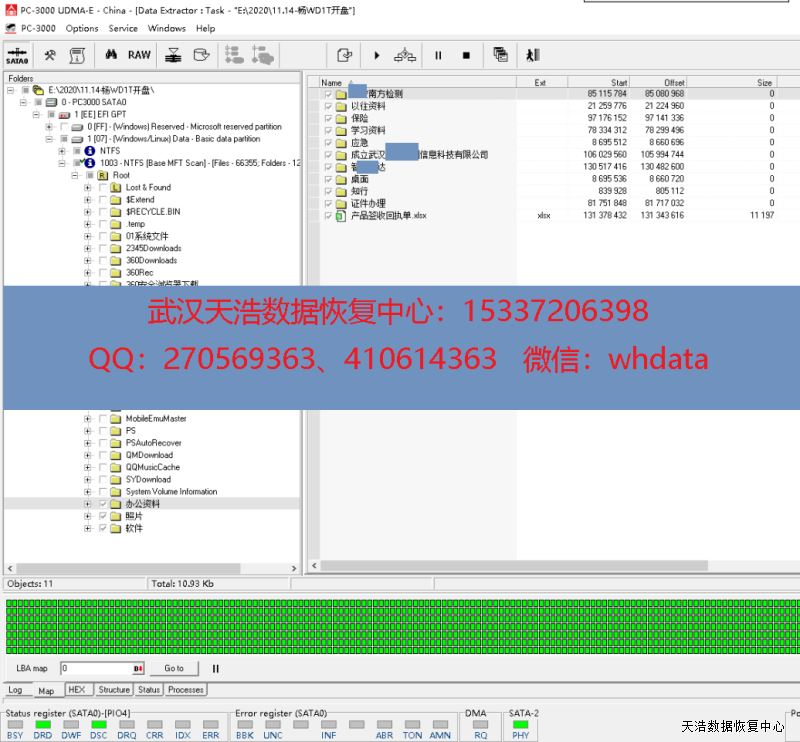Expand the Lost & Found tree node
This screenshot has width=800, height=742.
coord(88,187)
